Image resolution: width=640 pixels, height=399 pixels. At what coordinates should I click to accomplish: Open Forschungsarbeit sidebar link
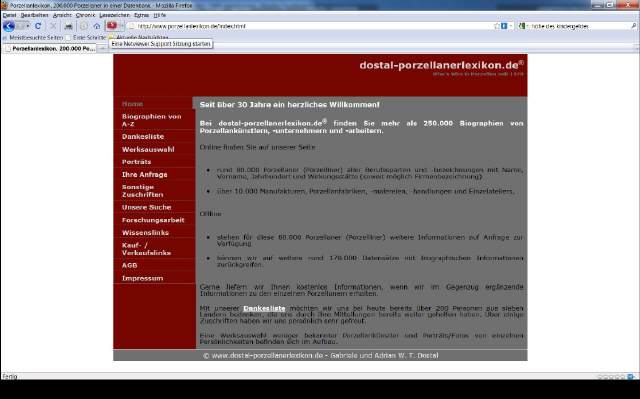(153, 220)
